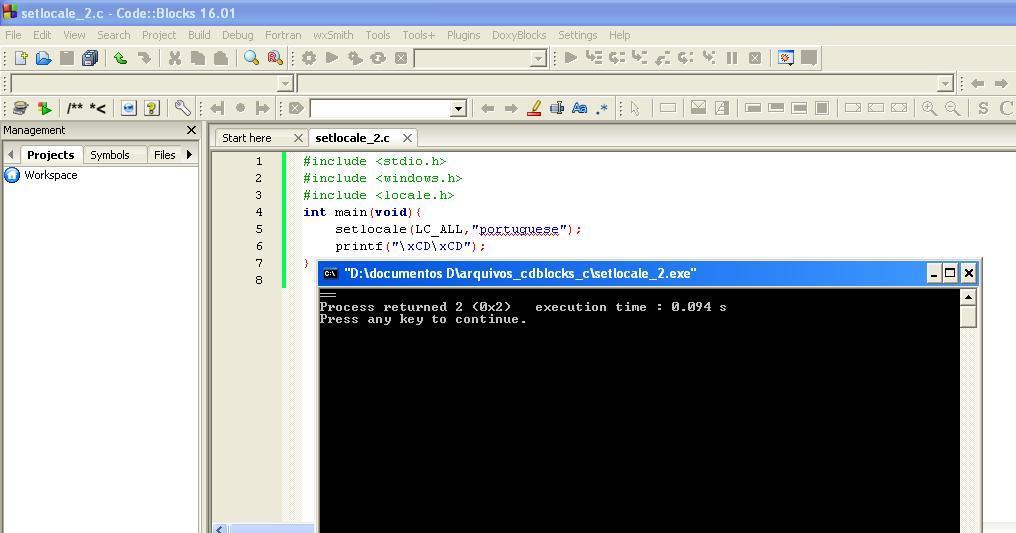The height and width of the screenshot is (533, 1016).
Task: Select the Projects tab
Action: [51, 155]
